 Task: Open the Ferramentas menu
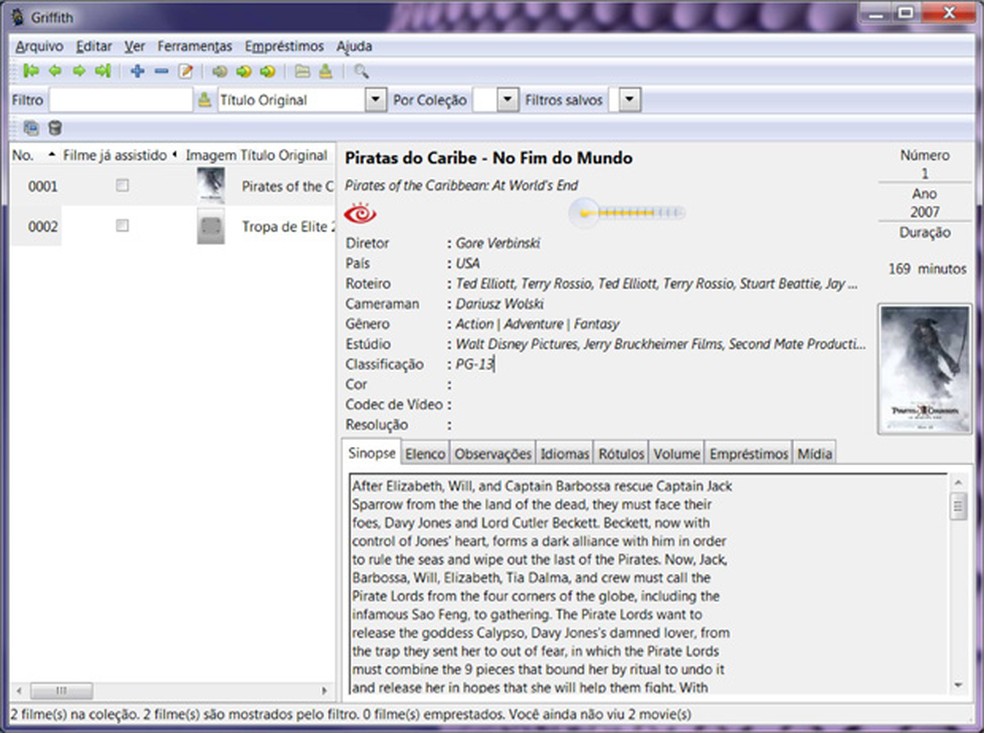(x=195, y=46)
